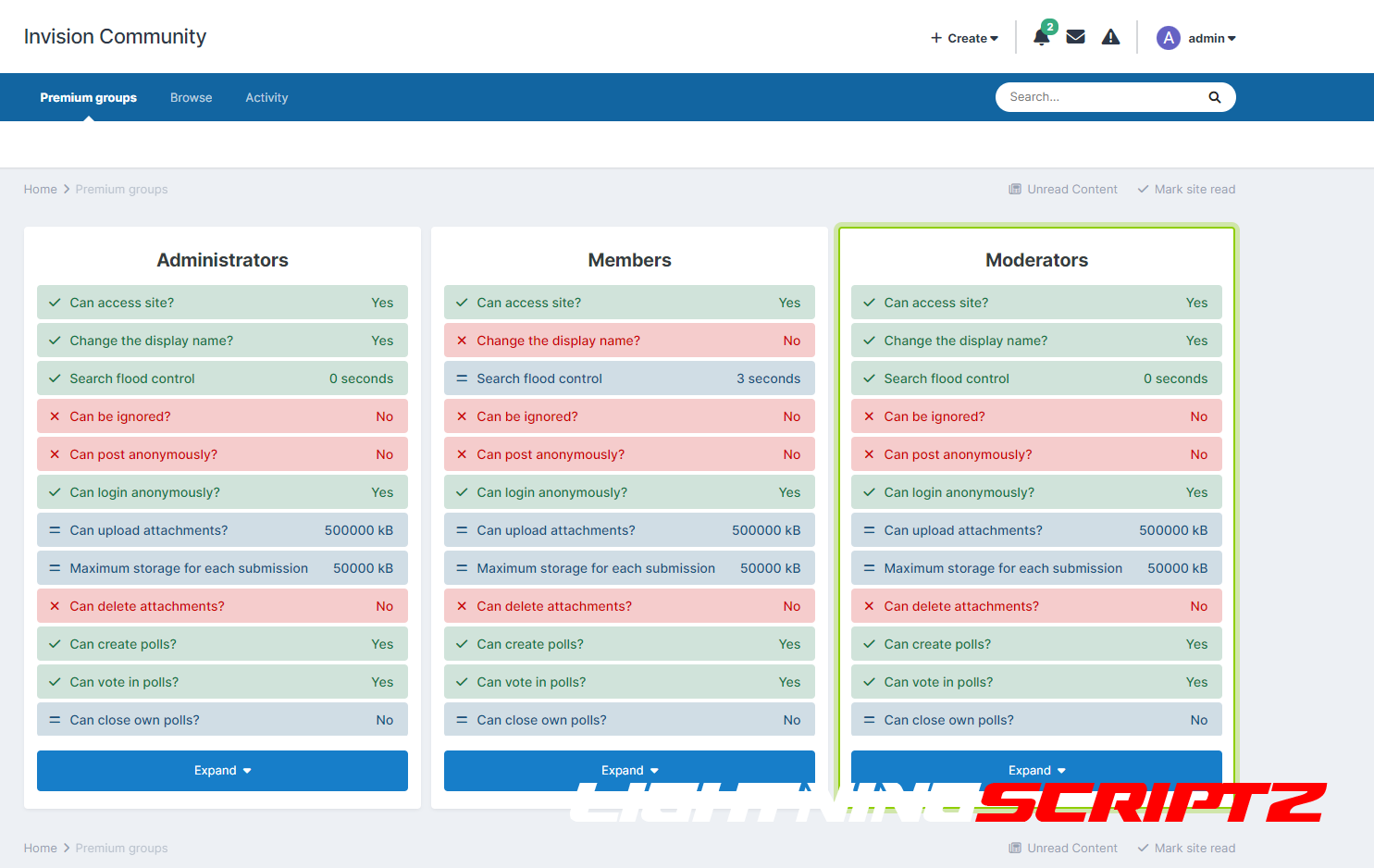Click the Unread Content icon at top
The height and width of the screenshot is (868, 1374).
point(1015,190)
